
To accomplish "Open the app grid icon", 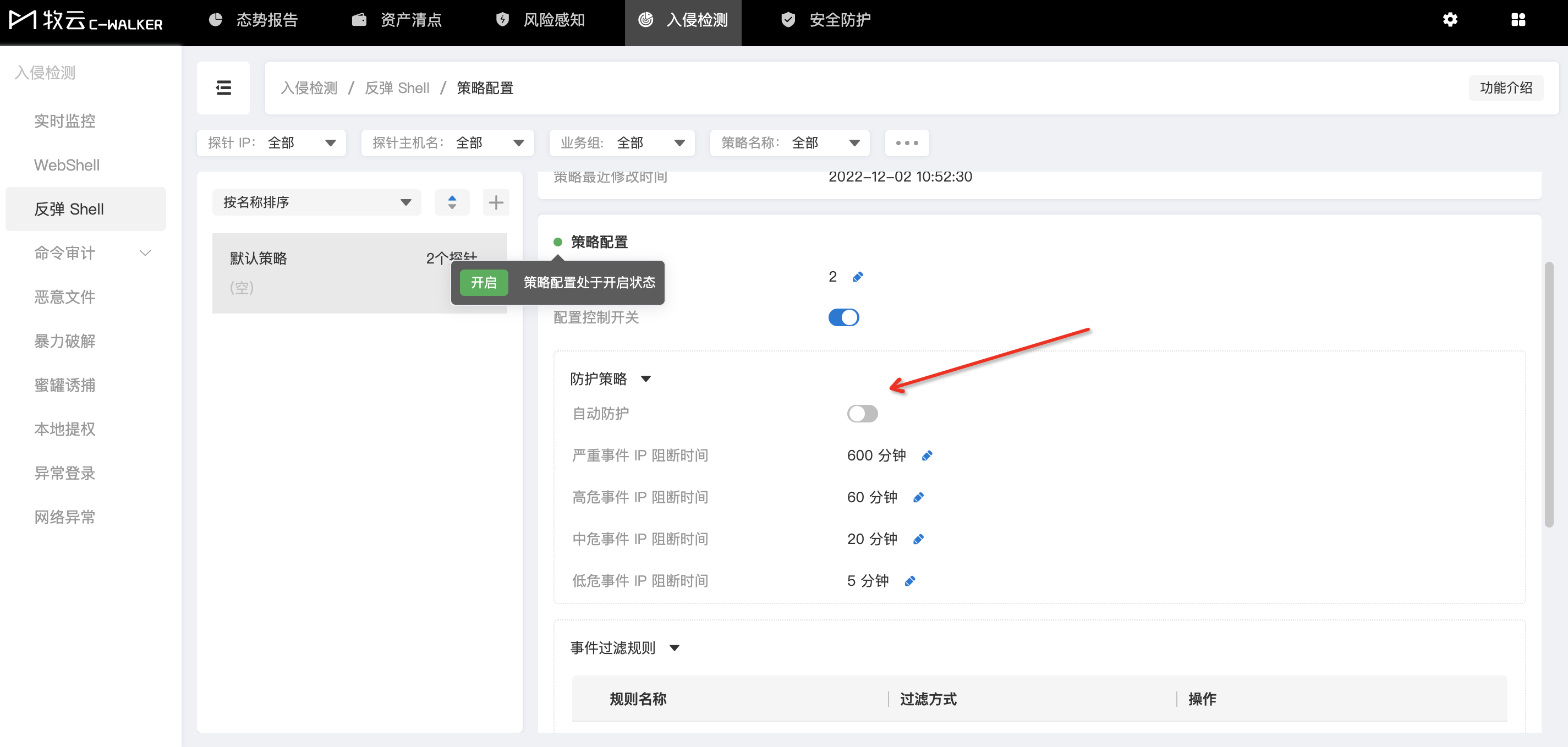I will [x=1518, y=19].
